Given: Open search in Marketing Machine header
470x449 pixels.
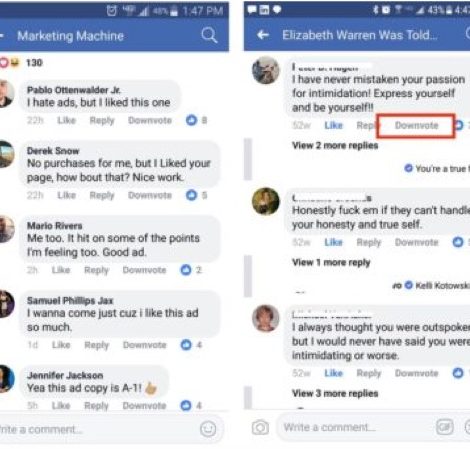Looking at the screenshot, I should (209, 35).
